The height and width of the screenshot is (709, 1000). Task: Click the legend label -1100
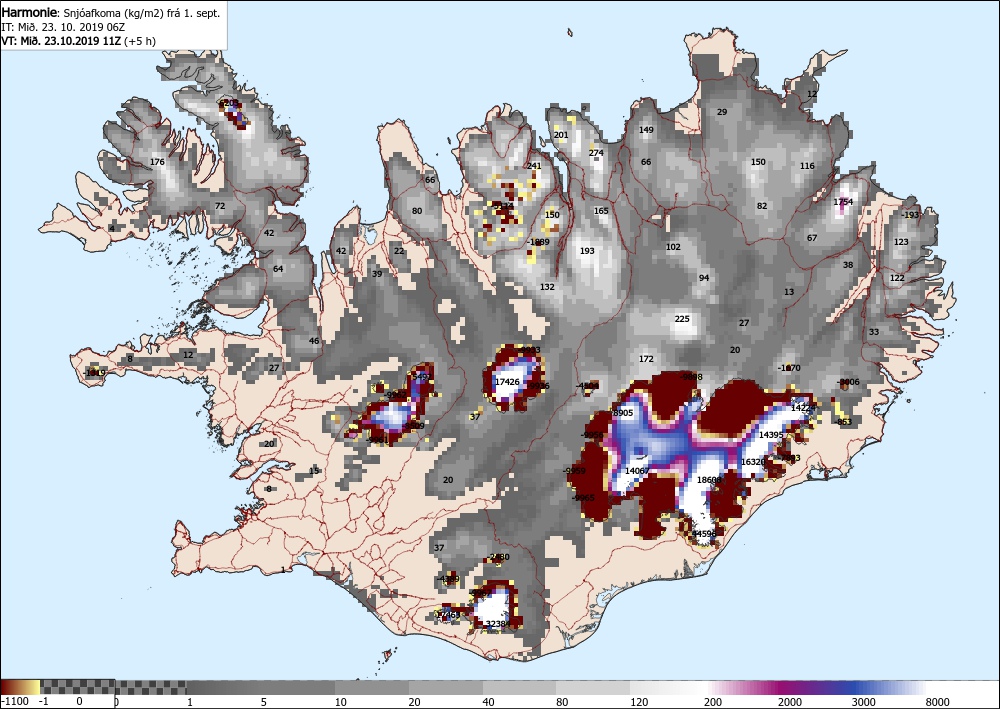pyautogui.click(x=15, y=701)
